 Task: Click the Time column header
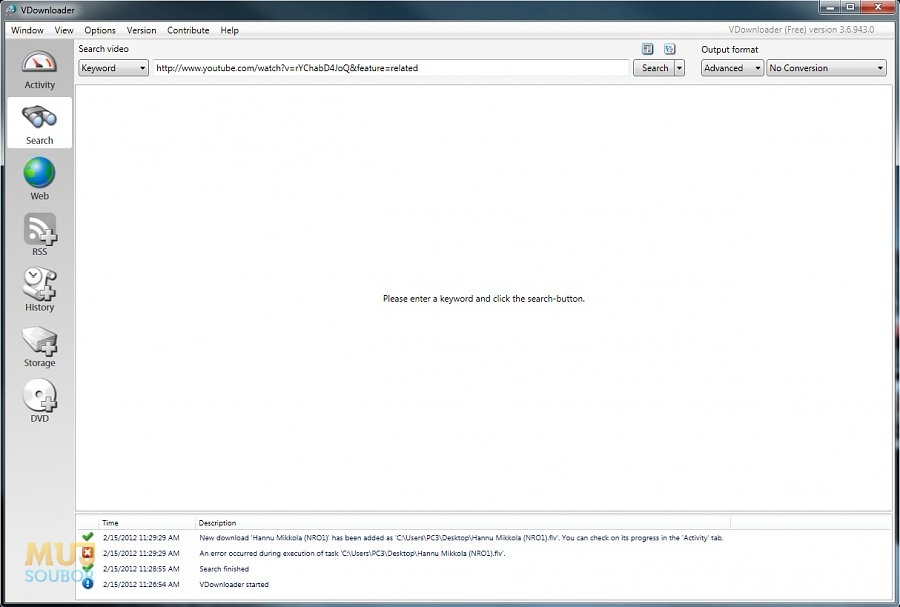[146, 523]
